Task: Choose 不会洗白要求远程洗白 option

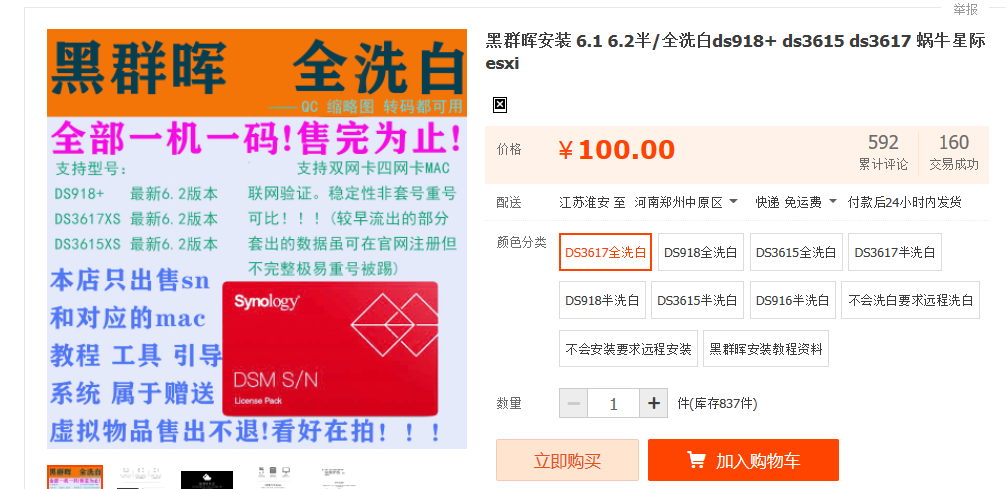Action: click(910, 300)
